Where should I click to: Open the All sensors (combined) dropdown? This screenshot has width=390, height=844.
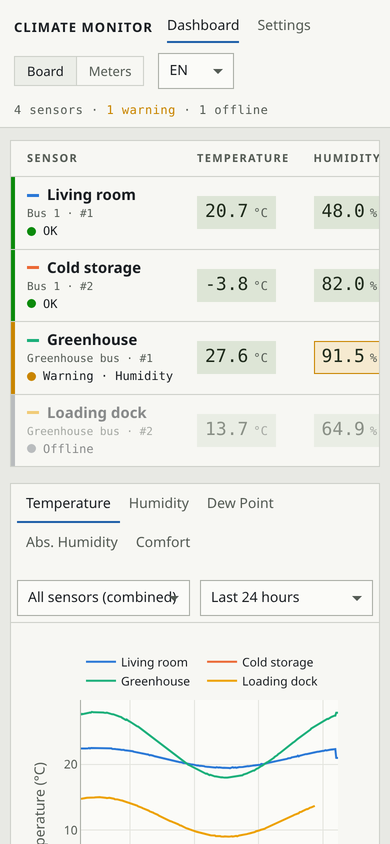pyautogui.click(x=103, y=597)
